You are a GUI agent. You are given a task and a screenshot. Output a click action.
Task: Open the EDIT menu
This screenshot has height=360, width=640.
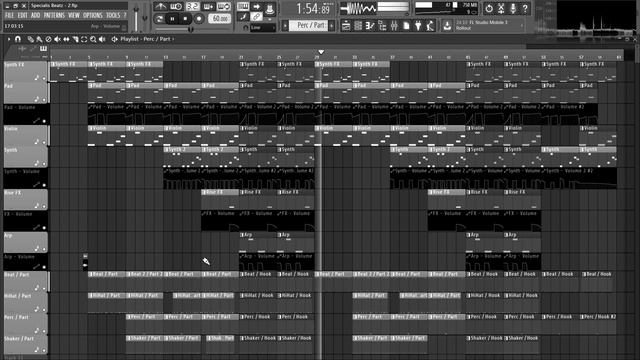(22, 16)
